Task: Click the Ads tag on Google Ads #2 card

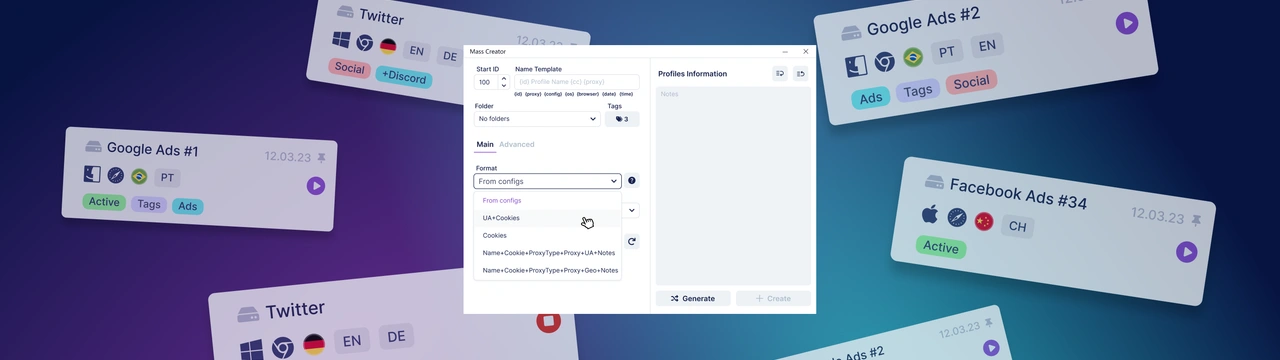Action: click(871, 98)
